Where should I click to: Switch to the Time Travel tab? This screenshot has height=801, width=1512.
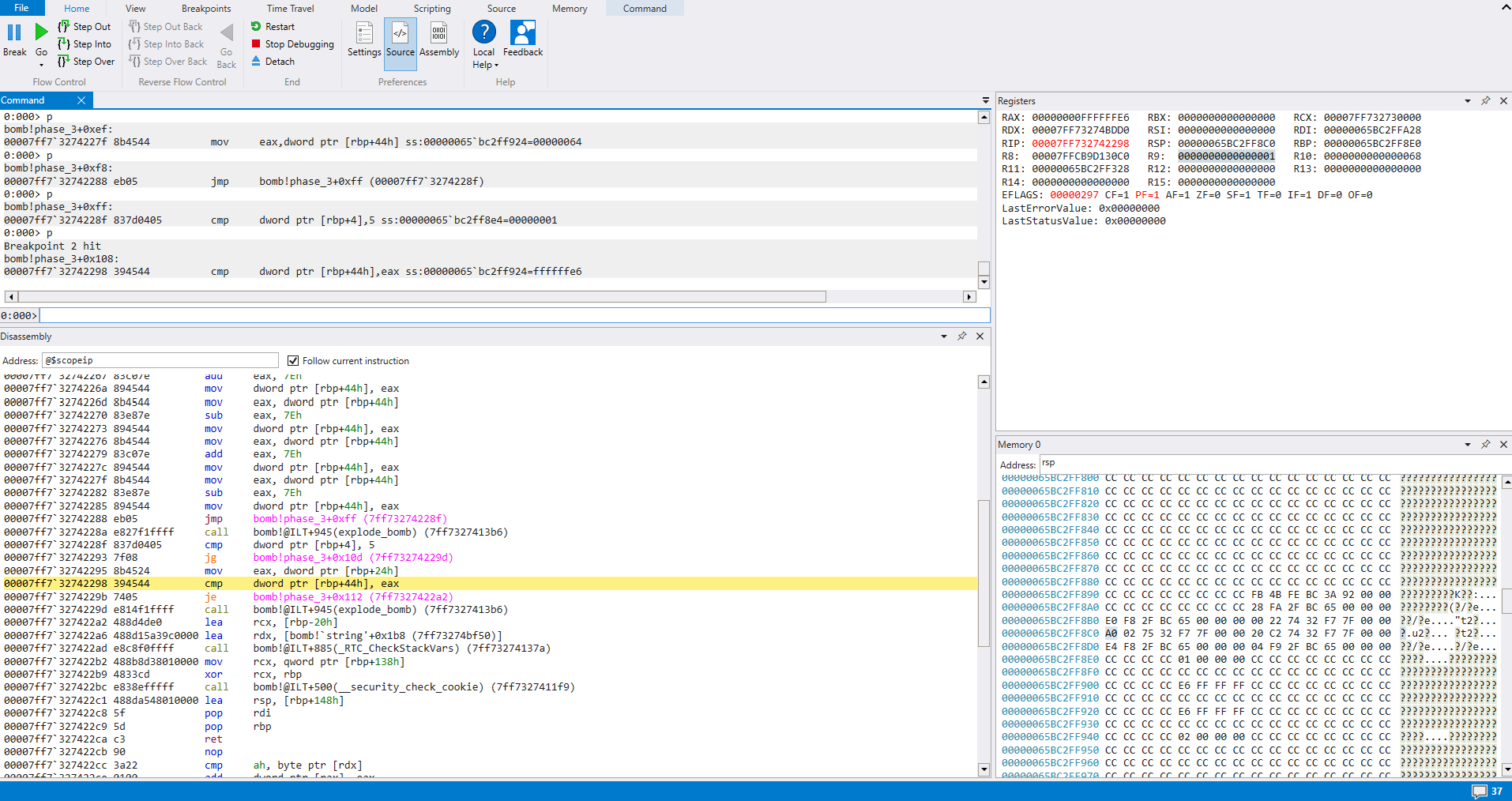point(290,9)
